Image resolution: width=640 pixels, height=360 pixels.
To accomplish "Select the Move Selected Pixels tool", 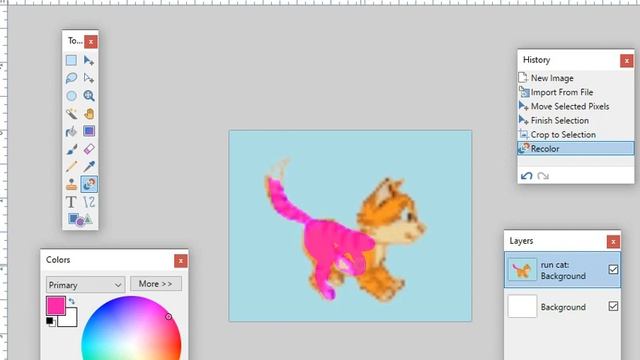I will pos(89,60).
